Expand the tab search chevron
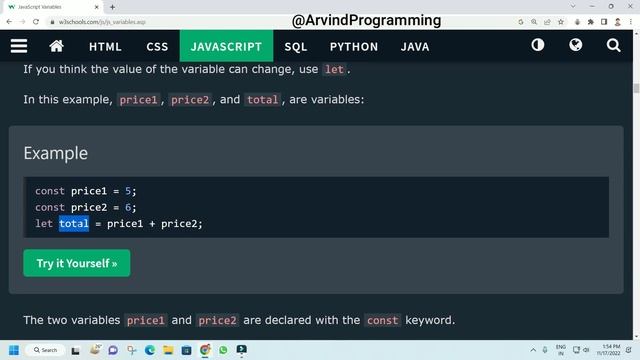Screen dimensions: 640x360 point(573,6)
